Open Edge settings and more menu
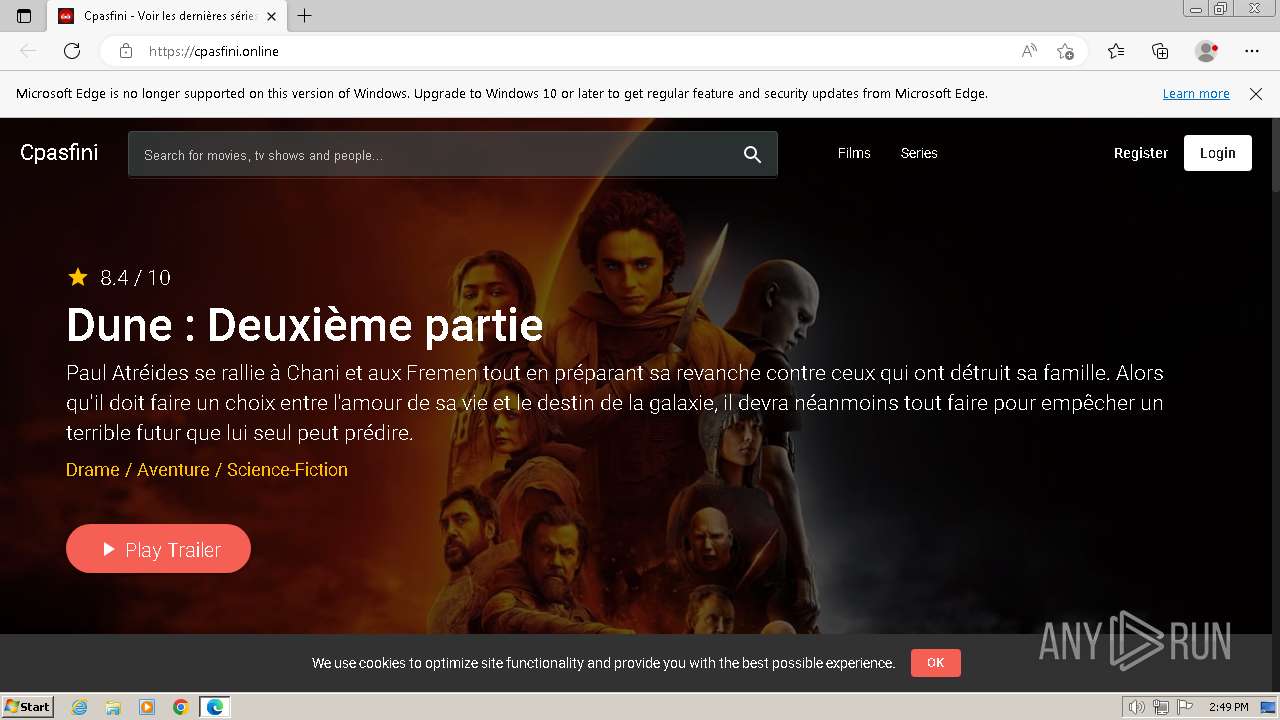Image resolution: width=1280 pixels, height=720 pixels. tap(1252, 51)
